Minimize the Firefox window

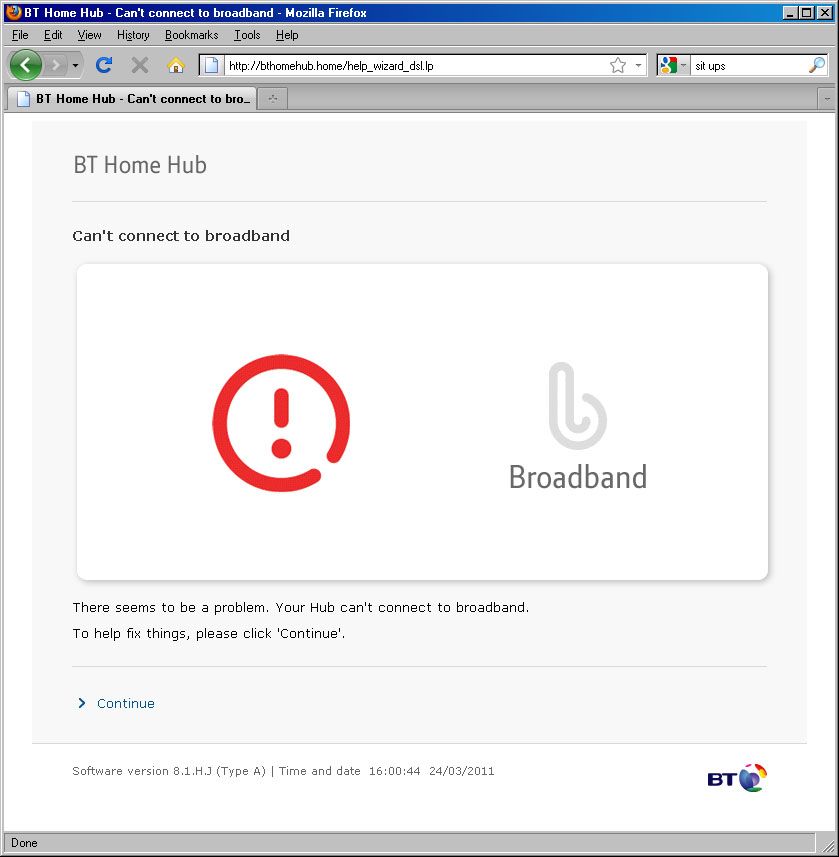point(789,13)
